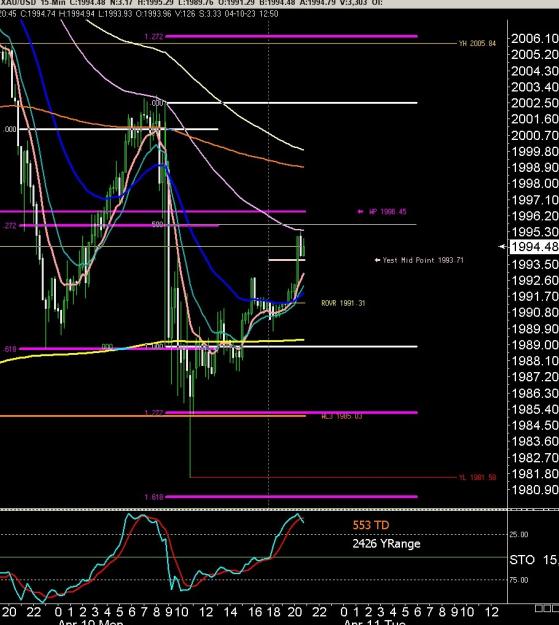Viewport: 559px width, 625px height.
Task: Click the 04-10-23 12:50 timestamp
Action: (x=251, y=14)
